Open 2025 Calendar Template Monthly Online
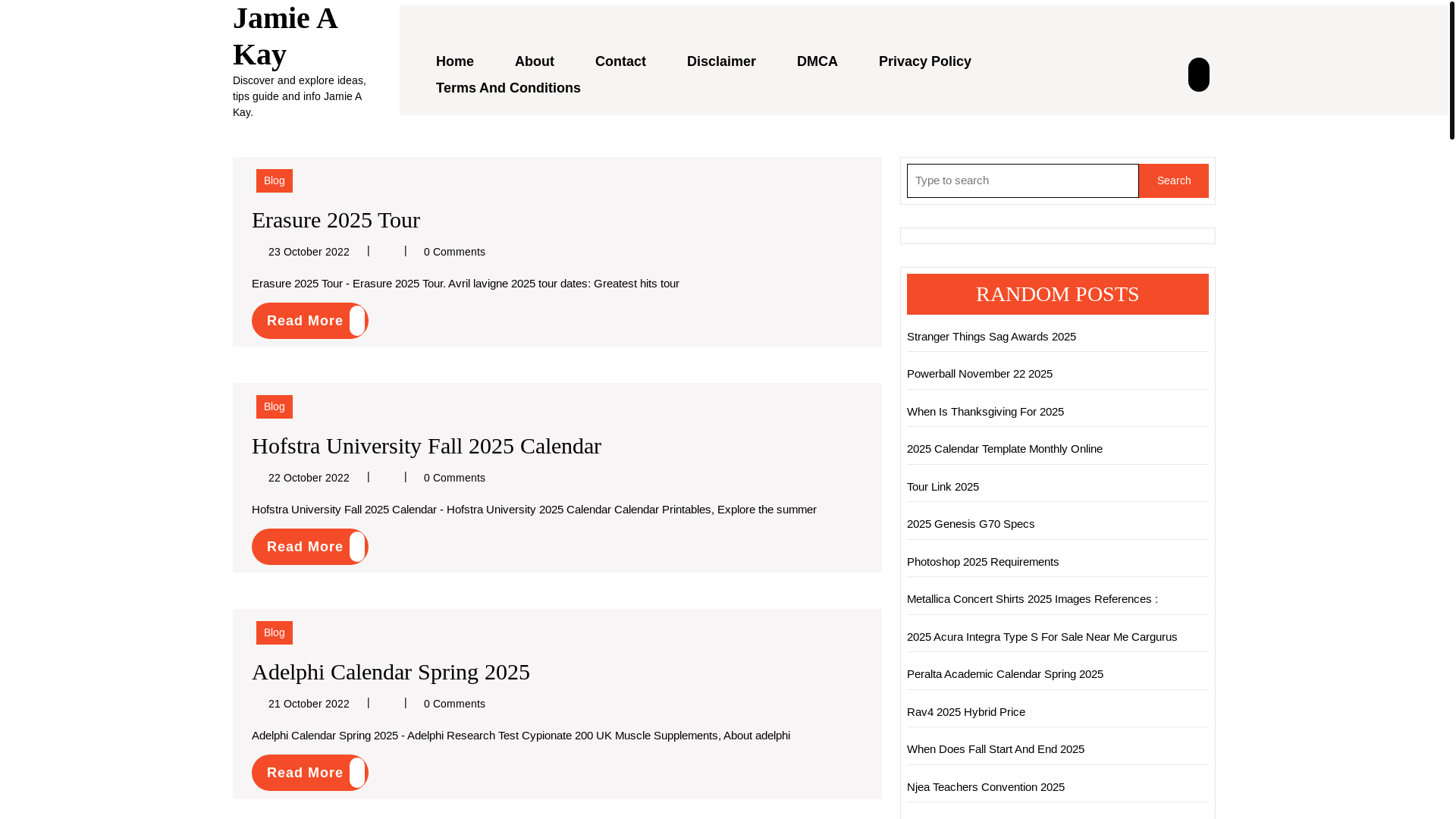The height and width of the screenshot is (819, 1456). coord(1005,449)
